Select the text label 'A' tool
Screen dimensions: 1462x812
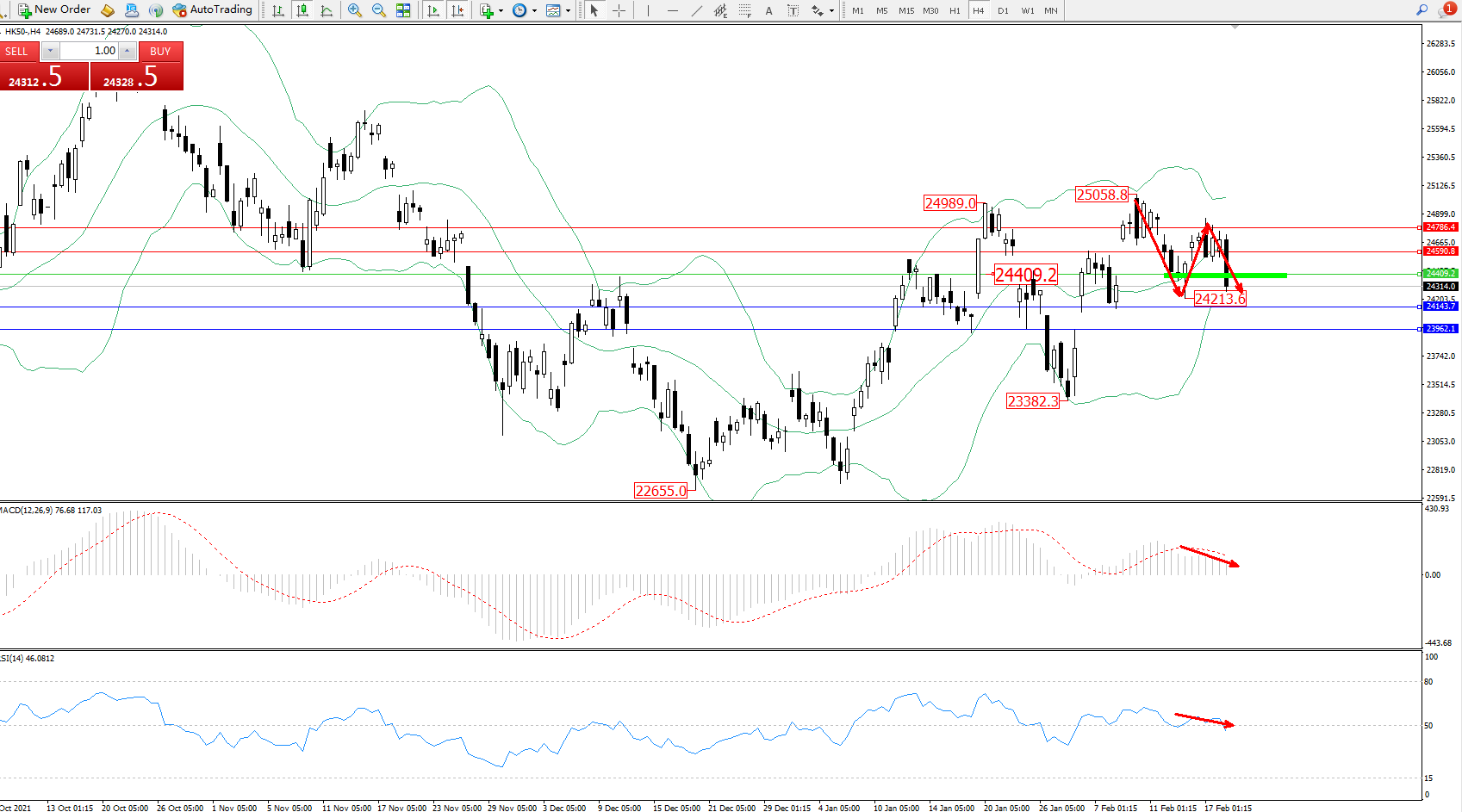click(x=768, y=10)
